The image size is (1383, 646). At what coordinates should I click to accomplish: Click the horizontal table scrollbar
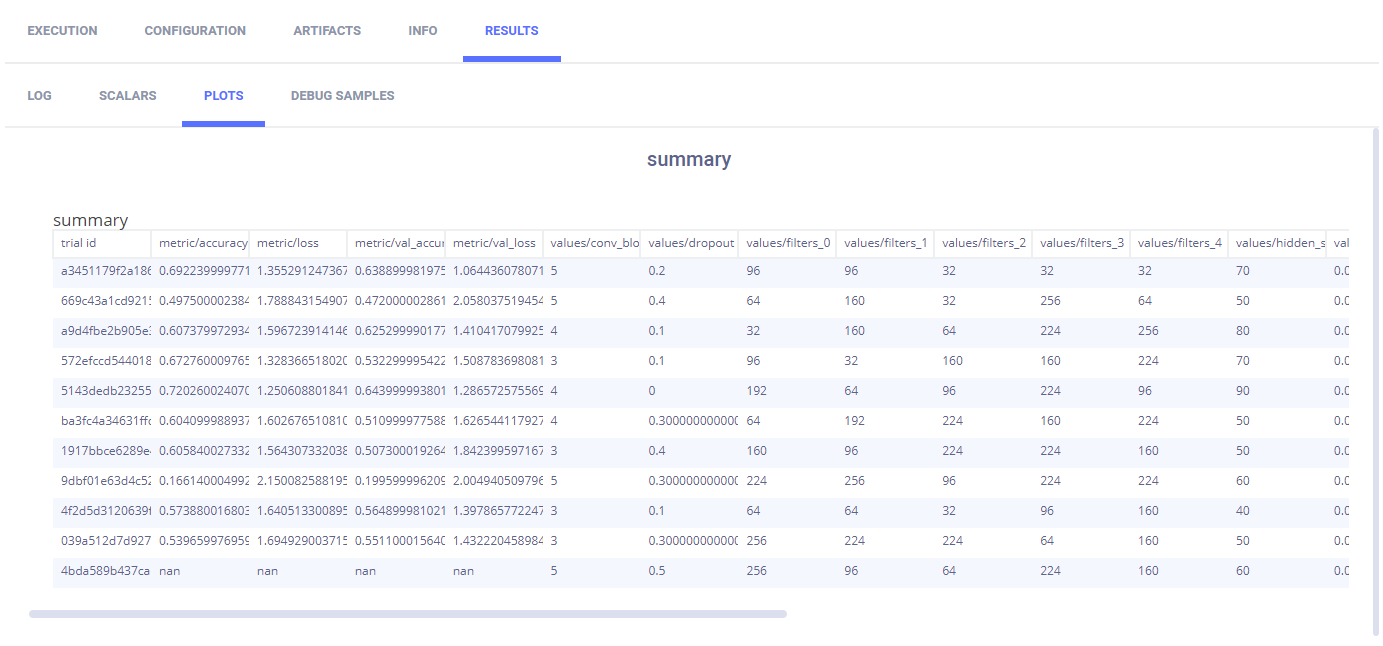coord(408,614)
